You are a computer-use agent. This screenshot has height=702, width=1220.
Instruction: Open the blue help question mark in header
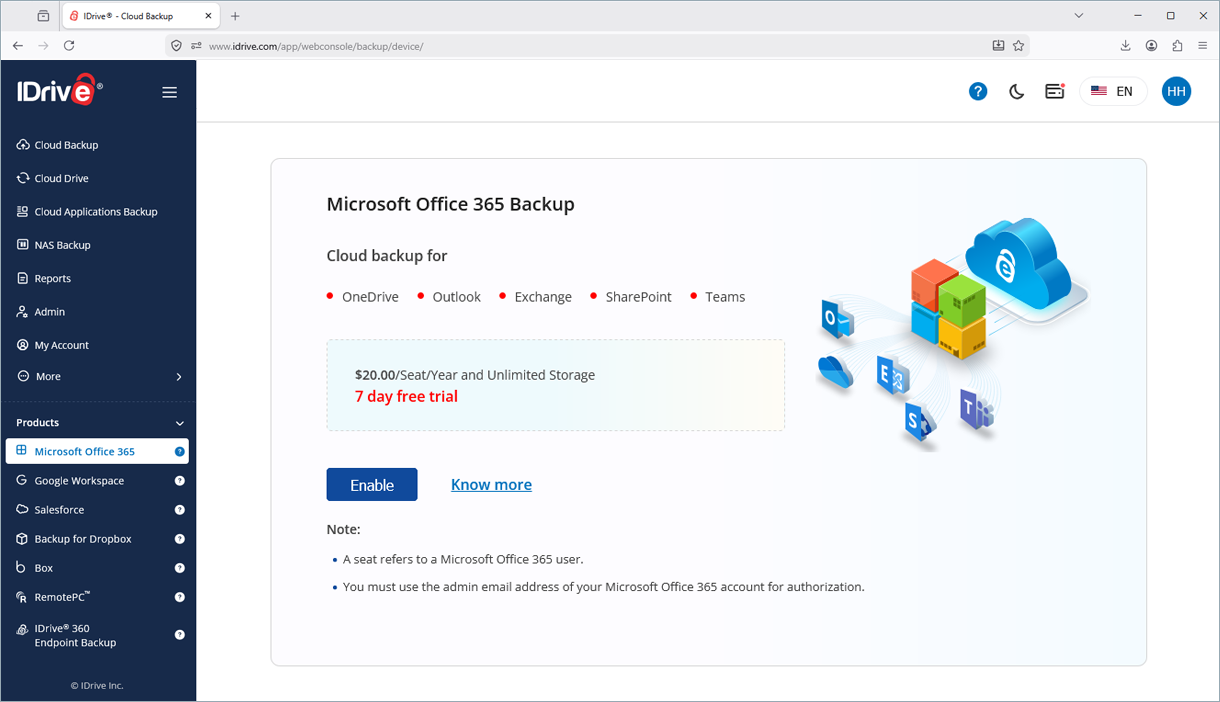tap(978, 91)
